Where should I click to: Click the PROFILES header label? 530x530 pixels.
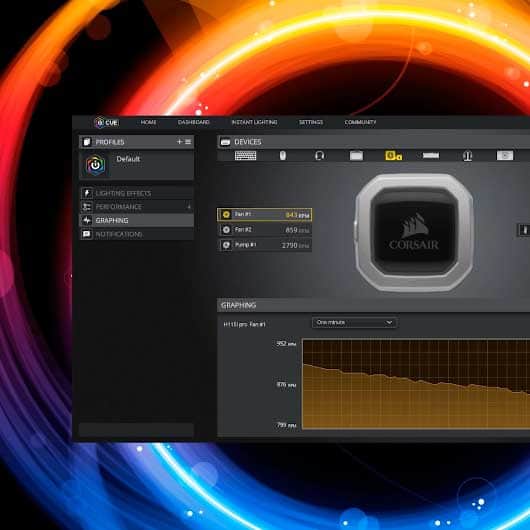pos(110,142)
